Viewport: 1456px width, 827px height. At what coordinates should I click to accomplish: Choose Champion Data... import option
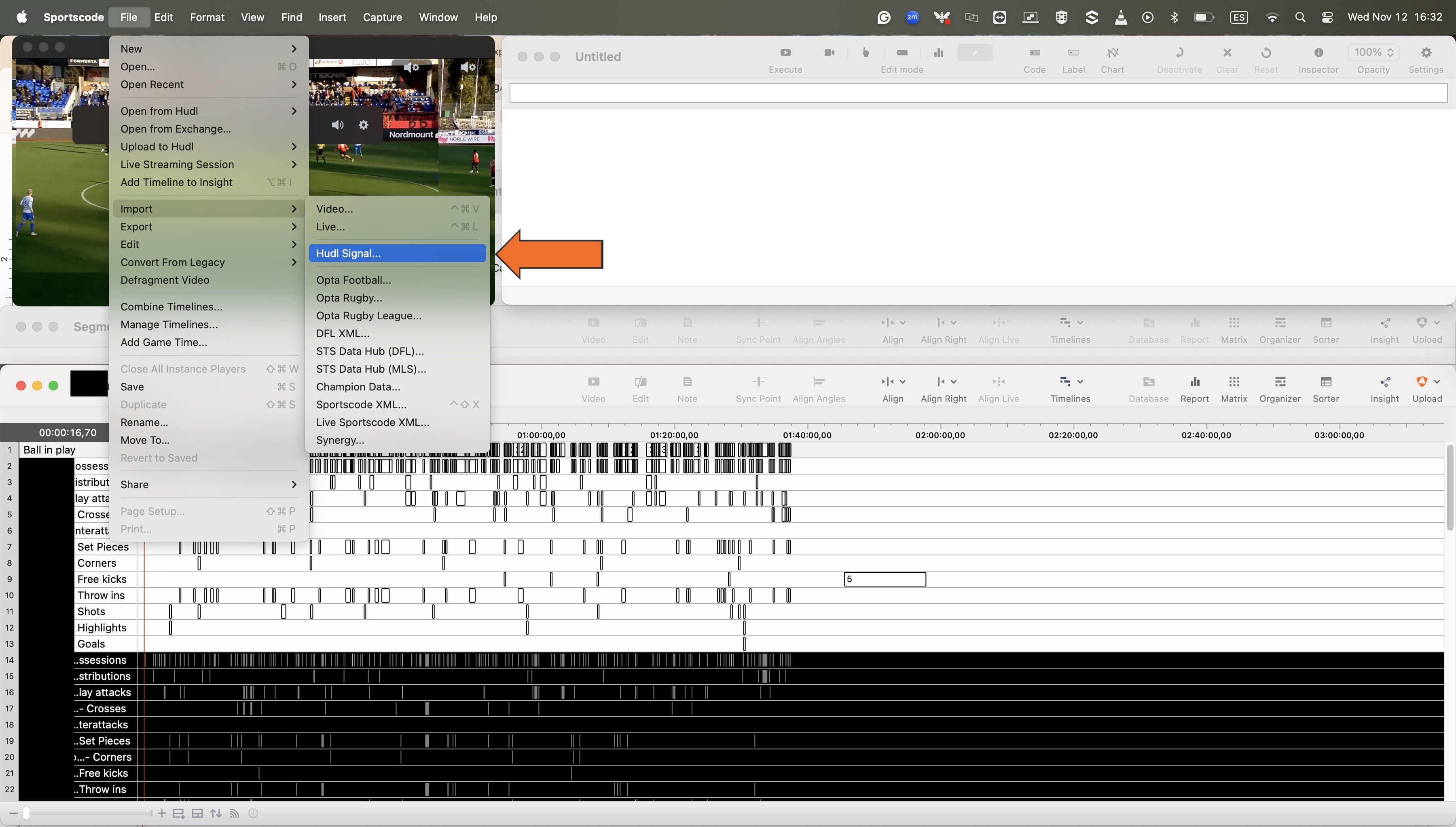(x=397, y=387)
